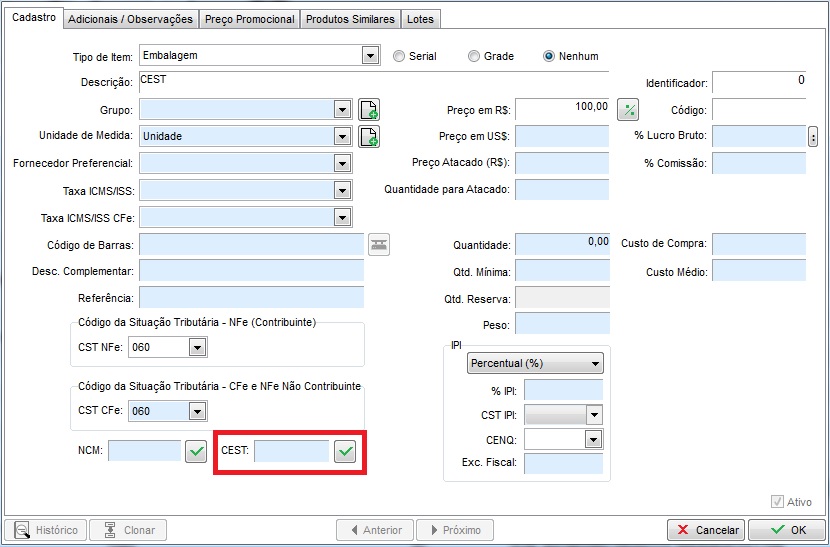Select the Serial radio button
The image size is (830, 547).
coord(399,56)
